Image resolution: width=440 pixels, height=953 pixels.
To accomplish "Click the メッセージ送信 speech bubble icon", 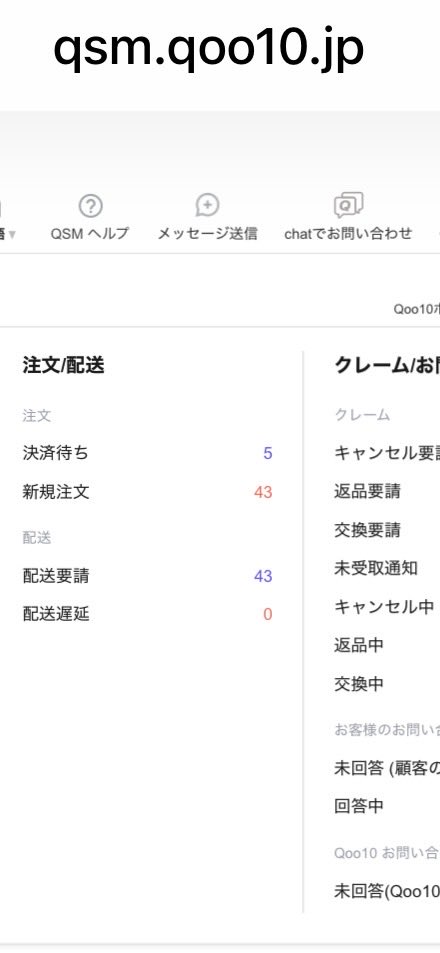I will 207,205.
